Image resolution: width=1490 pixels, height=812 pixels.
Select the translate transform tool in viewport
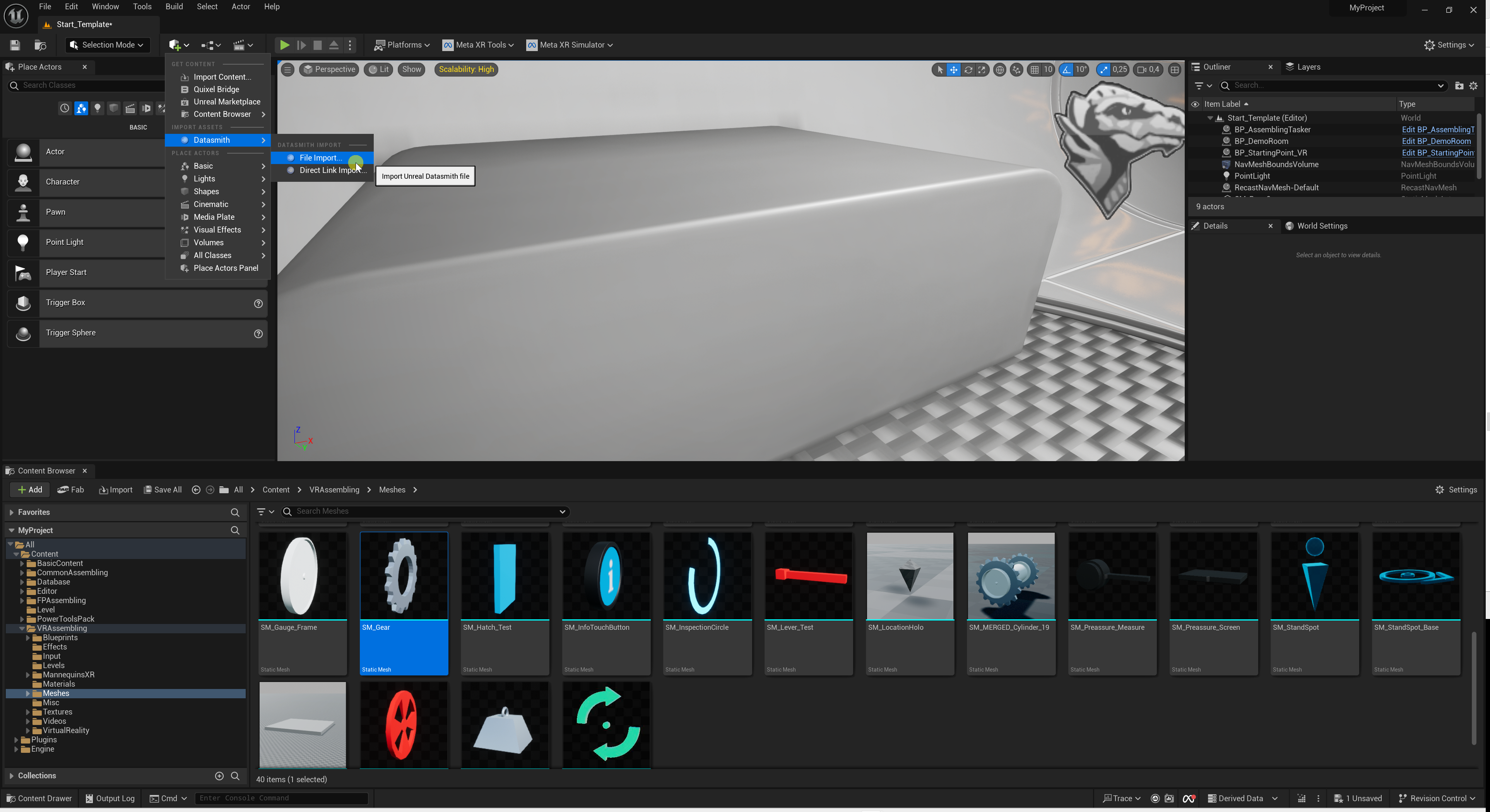click(x=953, y=69)
